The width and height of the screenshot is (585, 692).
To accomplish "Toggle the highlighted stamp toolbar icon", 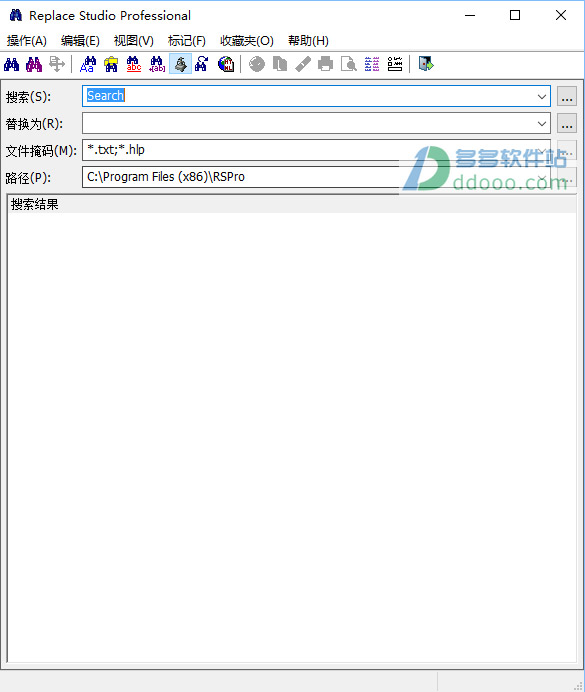I will pyautogui.click(x=180, y=64).
